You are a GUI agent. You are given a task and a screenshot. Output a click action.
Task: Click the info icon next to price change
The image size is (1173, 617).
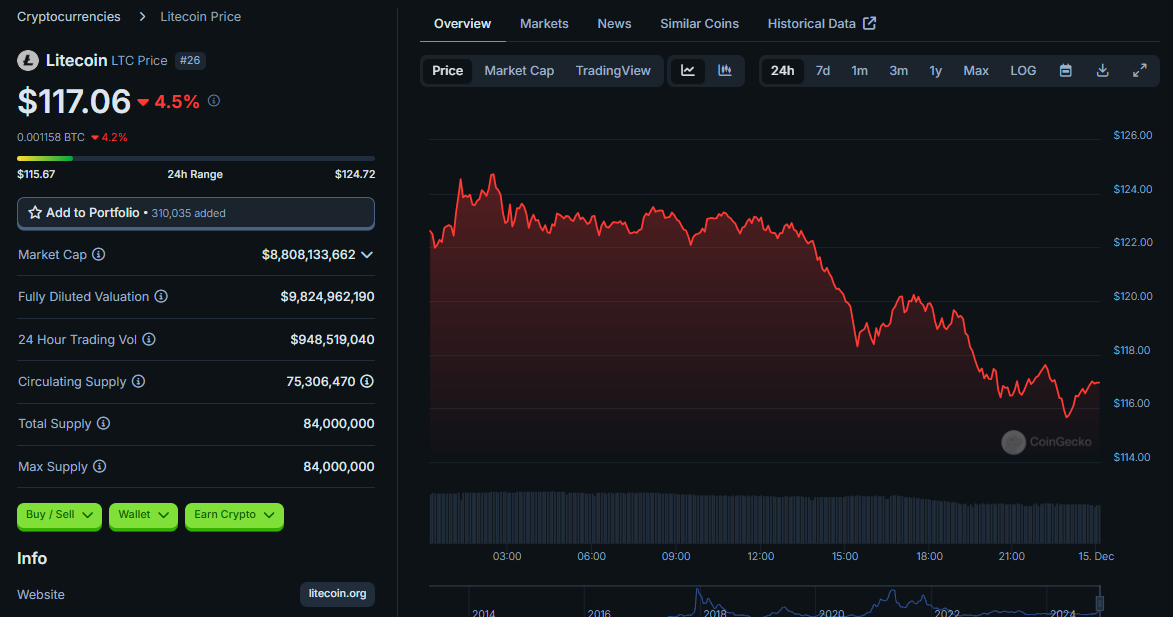tap(214, 100)
